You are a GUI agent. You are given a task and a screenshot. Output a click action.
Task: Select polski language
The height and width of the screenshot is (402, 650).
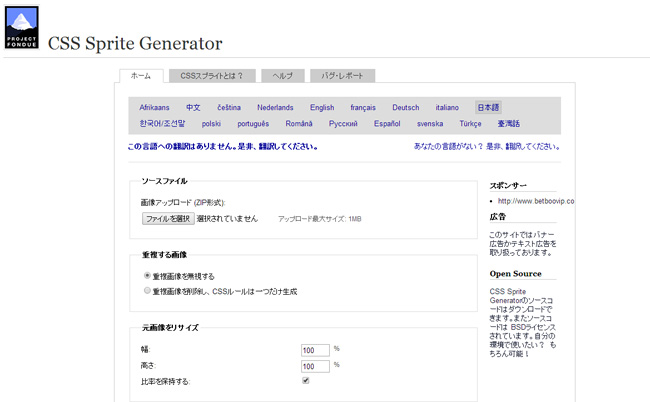tap(211, 124)
